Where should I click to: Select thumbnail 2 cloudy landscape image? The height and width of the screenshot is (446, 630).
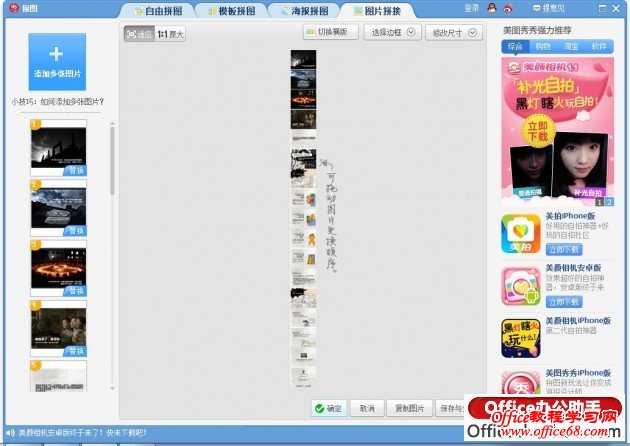[x=58, y=208]
